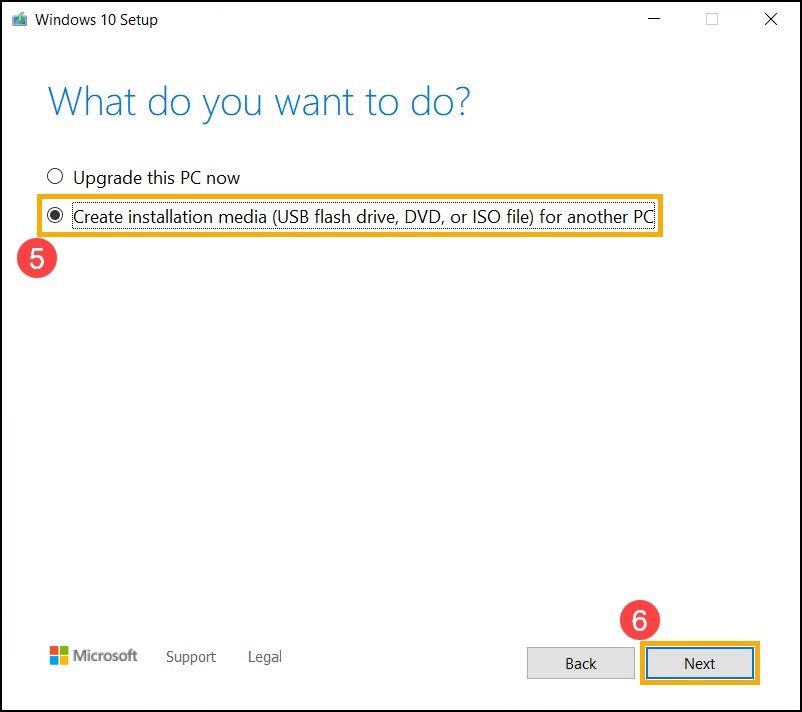Select the Media Creation Tool icon in the titlebar
Image resolution: width=802 pixels, height=712 pixels.
click(18, 18)
